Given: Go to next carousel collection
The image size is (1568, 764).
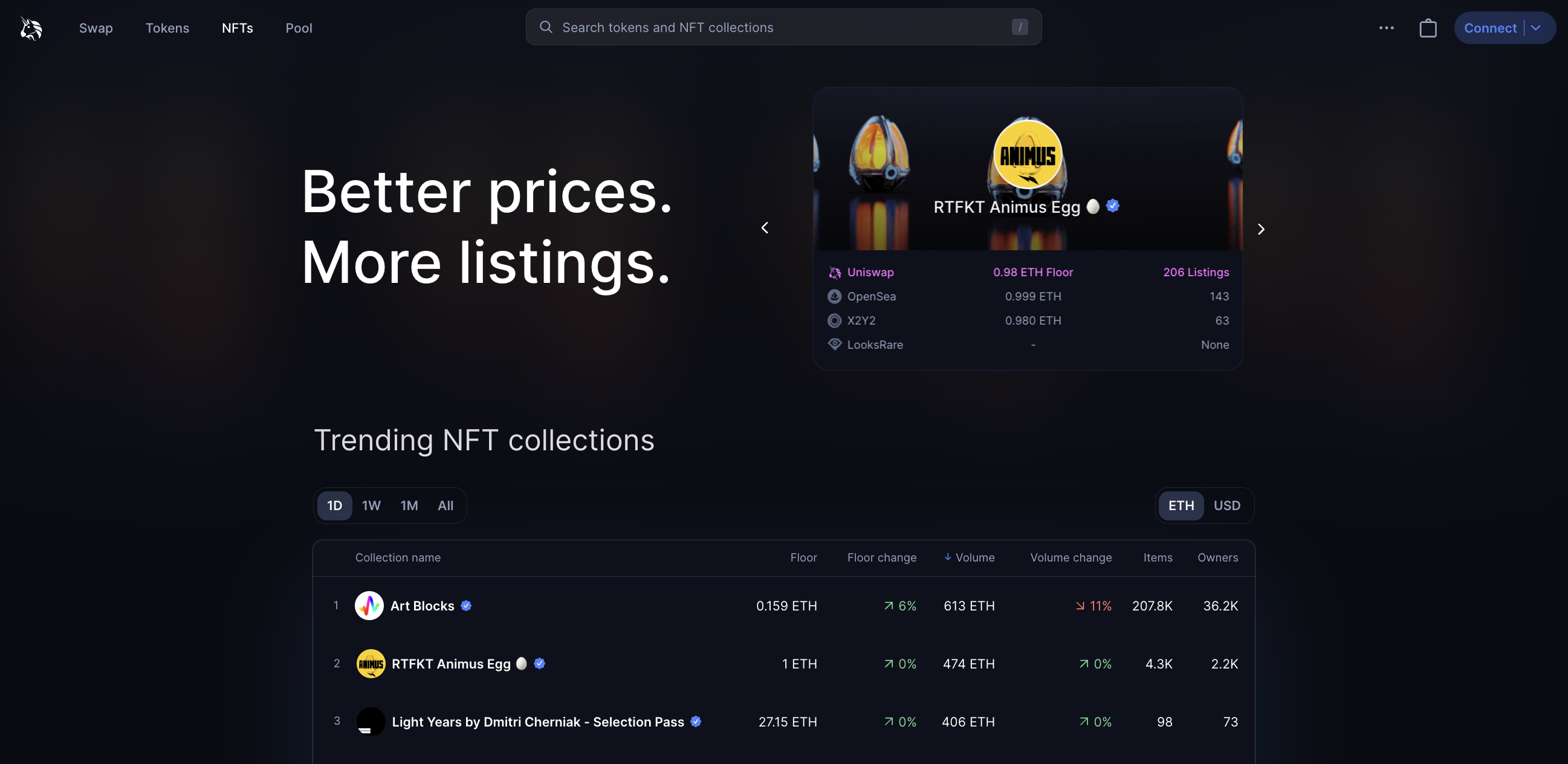Looking at the screenshot, I should (x=1260, y=229).
